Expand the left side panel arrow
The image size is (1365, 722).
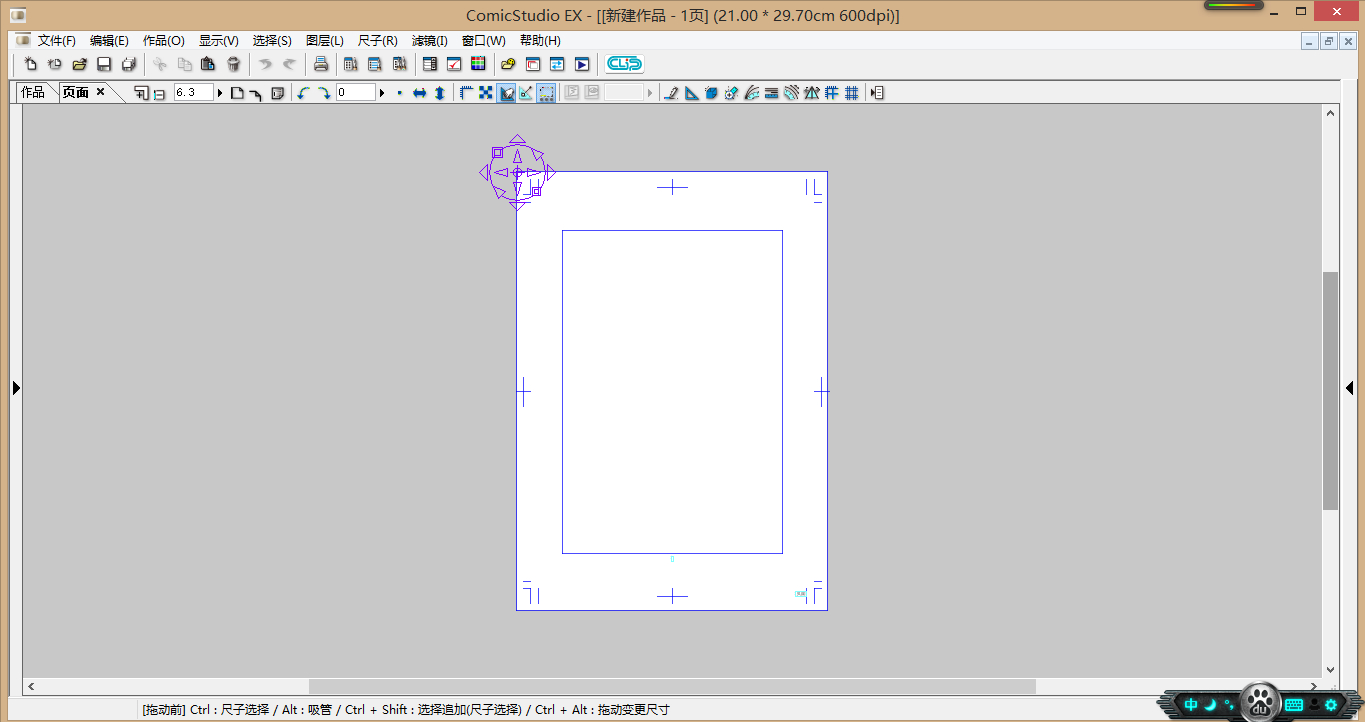16,388
